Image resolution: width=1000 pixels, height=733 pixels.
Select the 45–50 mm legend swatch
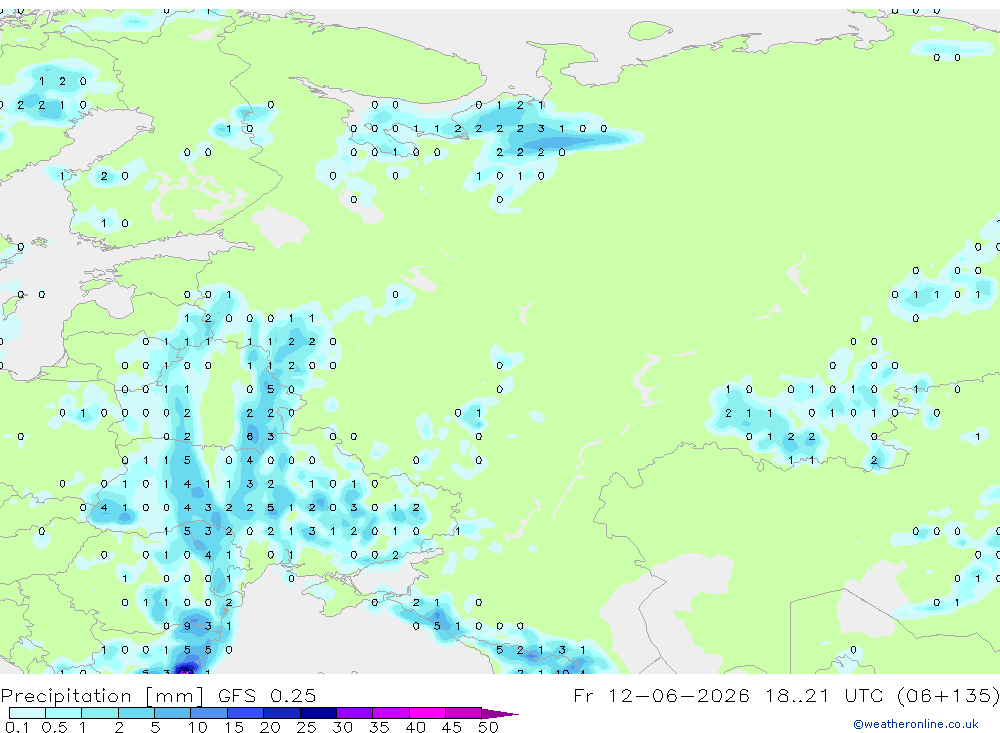pyautogui.click(x=464, y=713)
